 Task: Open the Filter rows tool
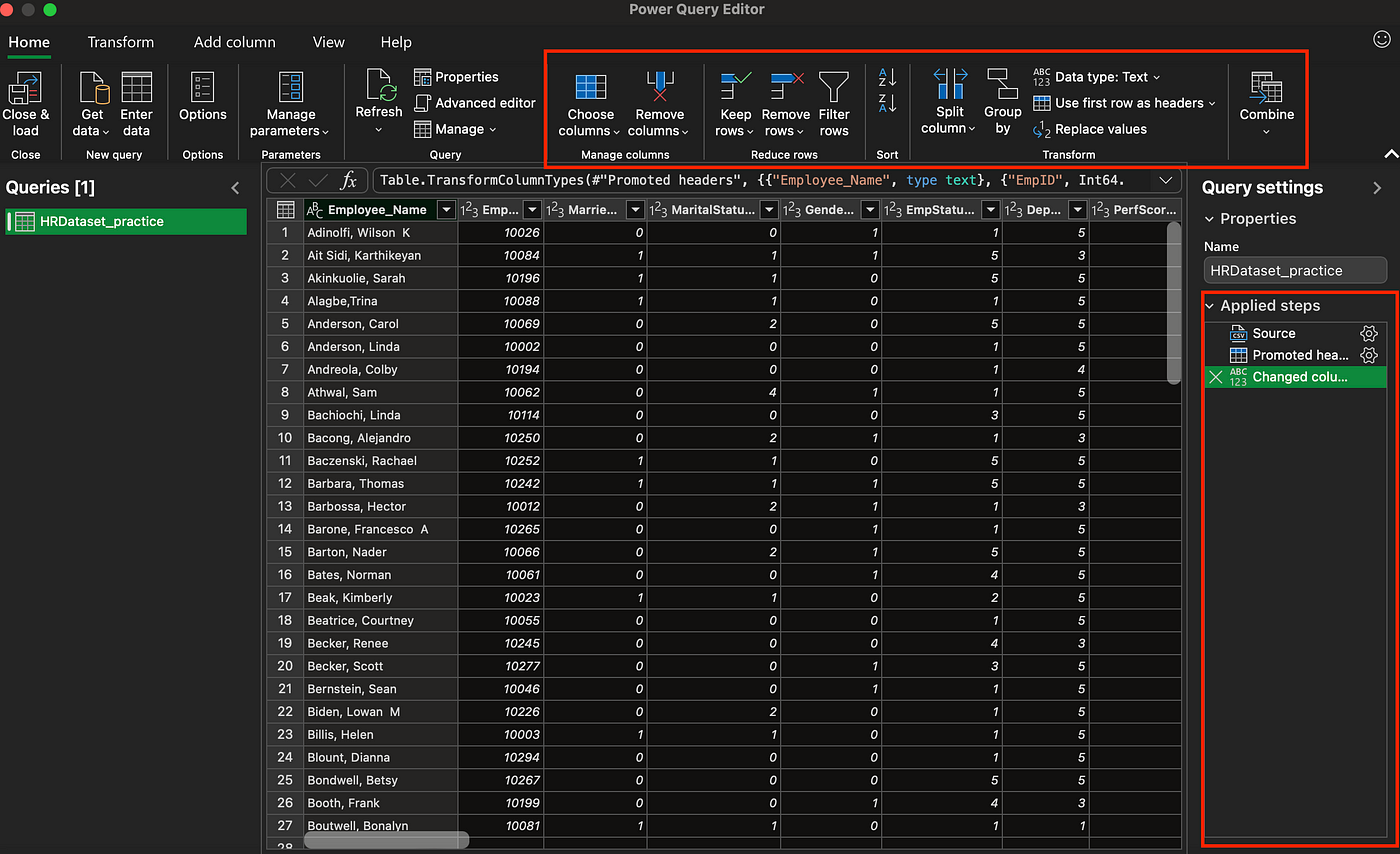(x=834, y=100)
